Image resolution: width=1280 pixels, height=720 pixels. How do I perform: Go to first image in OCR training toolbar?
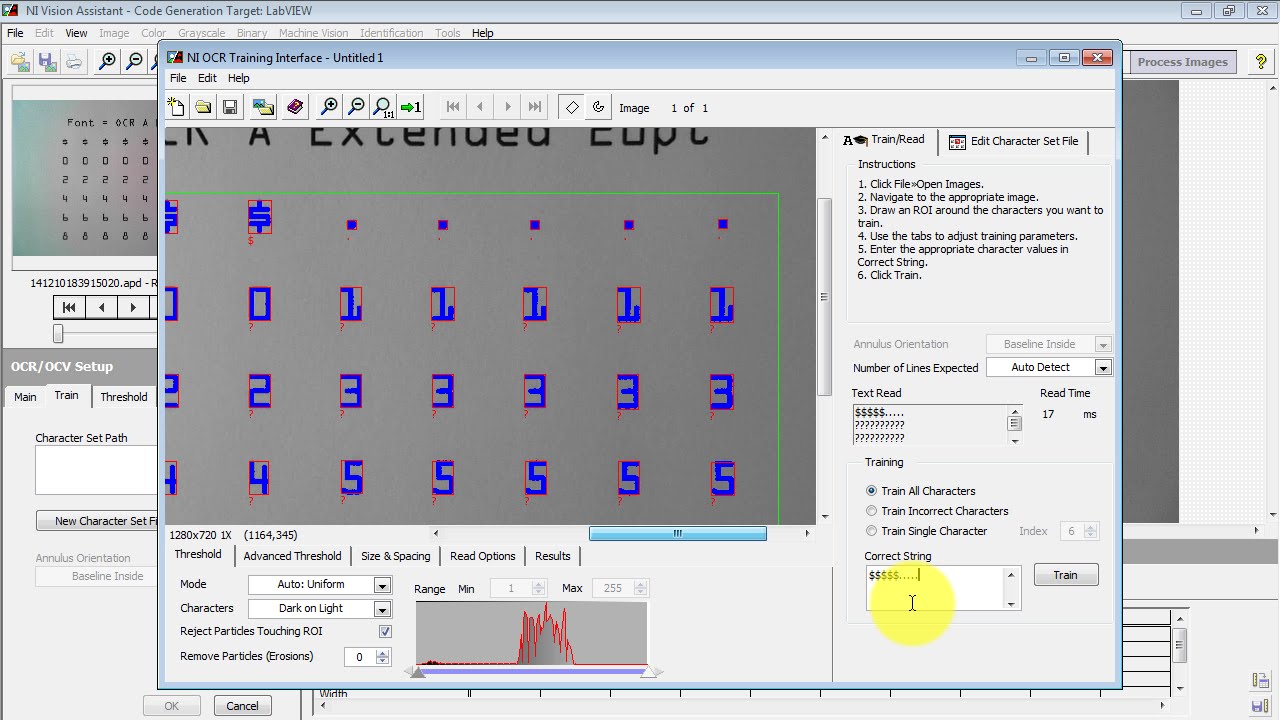click(x=453, y=107)
